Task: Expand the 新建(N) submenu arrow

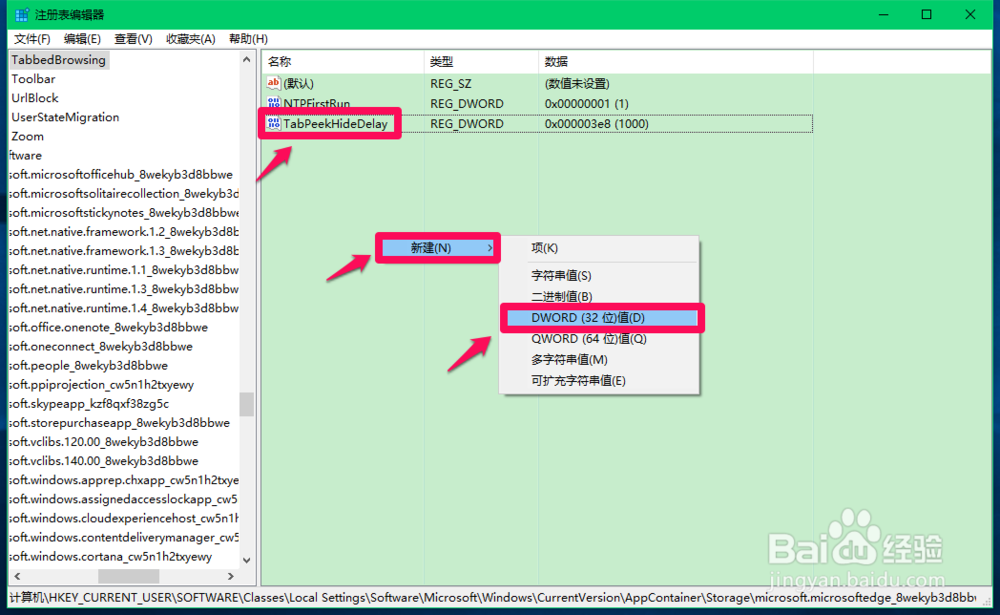Action: point(490,248)
